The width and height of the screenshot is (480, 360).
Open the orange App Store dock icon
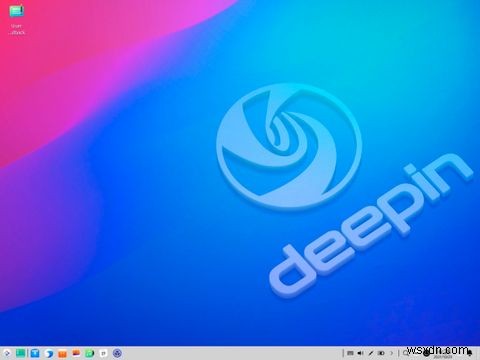(x=62, y=353)
